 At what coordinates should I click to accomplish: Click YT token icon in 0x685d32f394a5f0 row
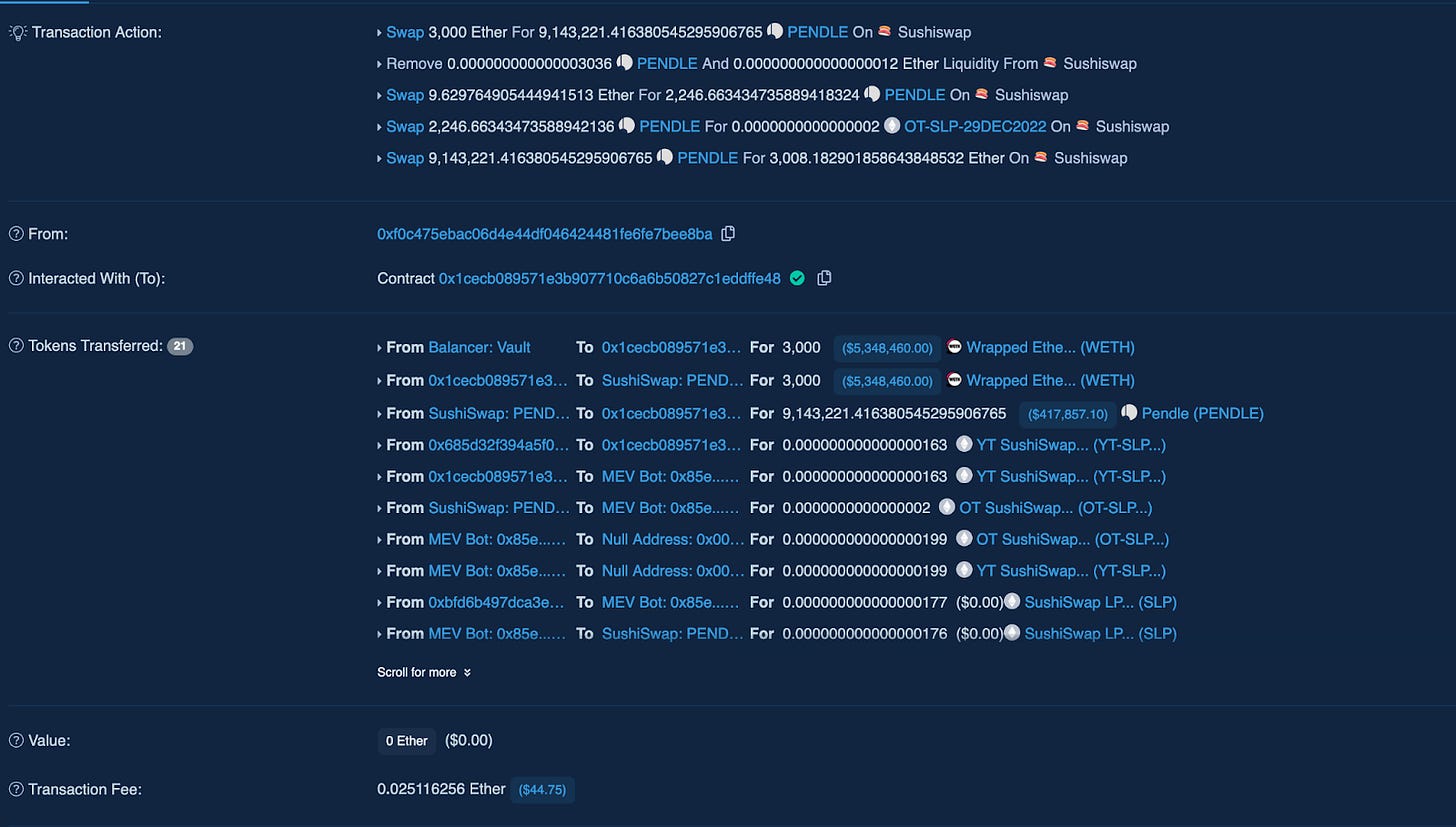click(964, 444)
